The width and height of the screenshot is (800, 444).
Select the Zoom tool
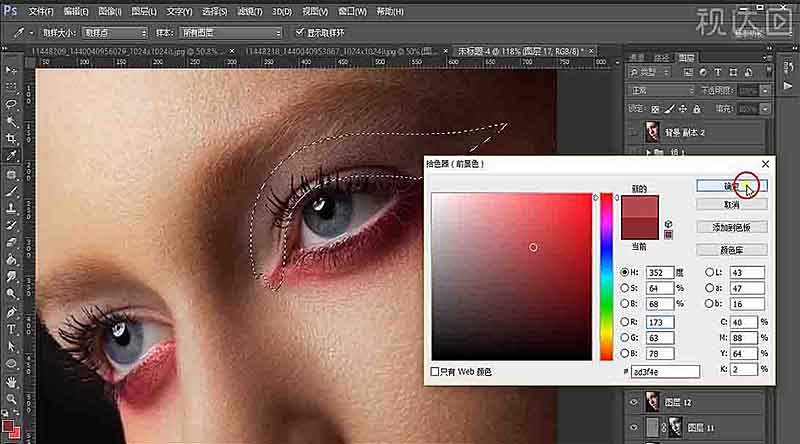click(x=11, y=399)
